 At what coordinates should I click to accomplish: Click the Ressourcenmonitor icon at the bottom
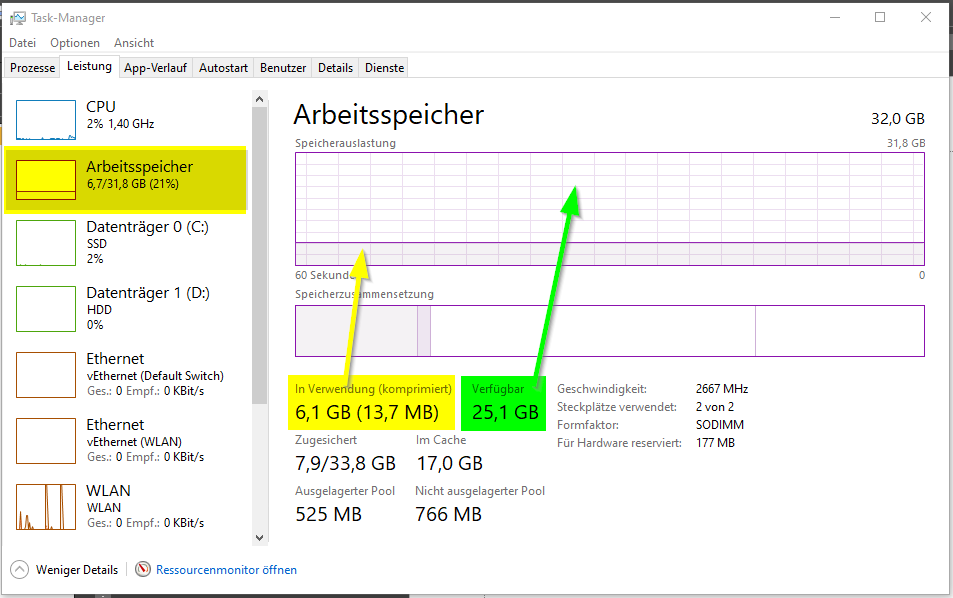[x=143, y=570]
